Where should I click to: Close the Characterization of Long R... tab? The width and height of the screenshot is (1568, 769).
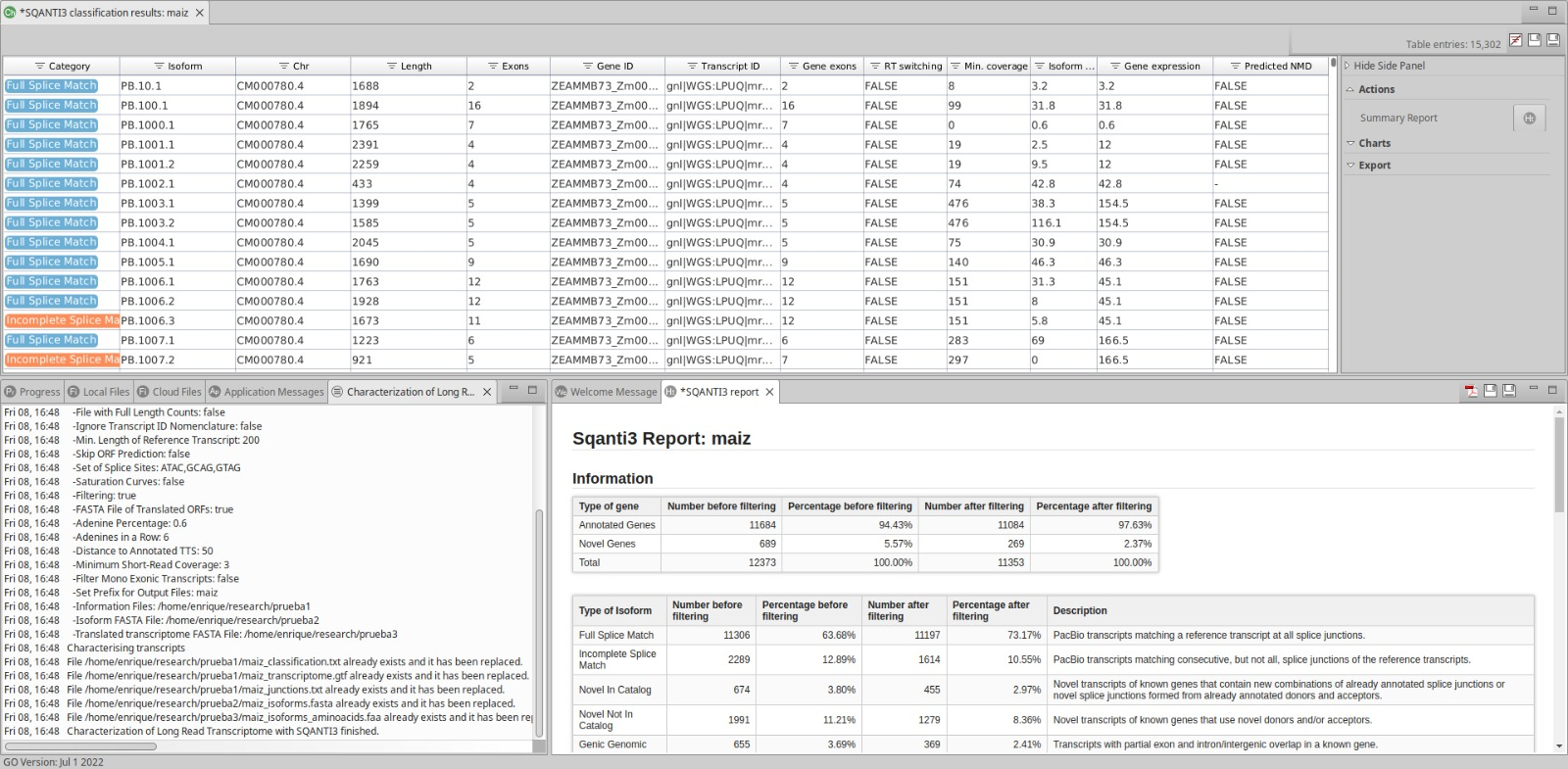tap(487, 392)
